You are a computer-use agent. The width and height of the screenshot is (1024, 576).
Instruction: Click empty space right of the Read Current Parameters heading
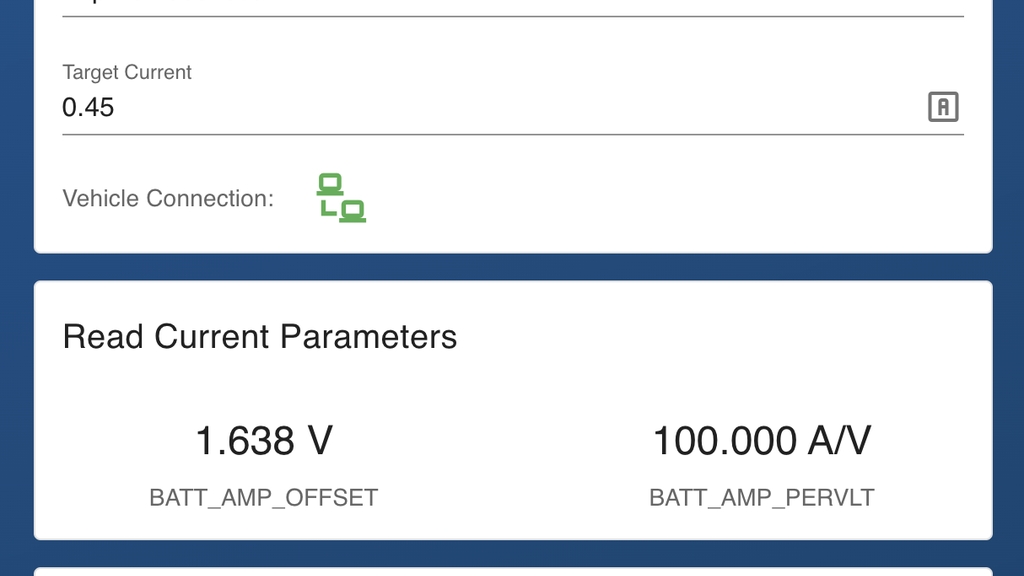click(720, 337)
